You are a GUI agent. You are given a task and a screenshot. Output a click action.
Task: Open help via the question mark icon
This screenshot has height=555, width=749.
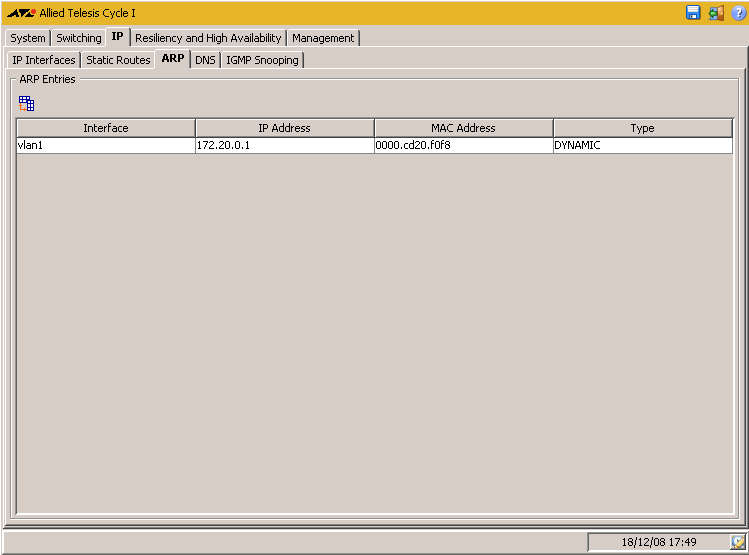[738, 13]
